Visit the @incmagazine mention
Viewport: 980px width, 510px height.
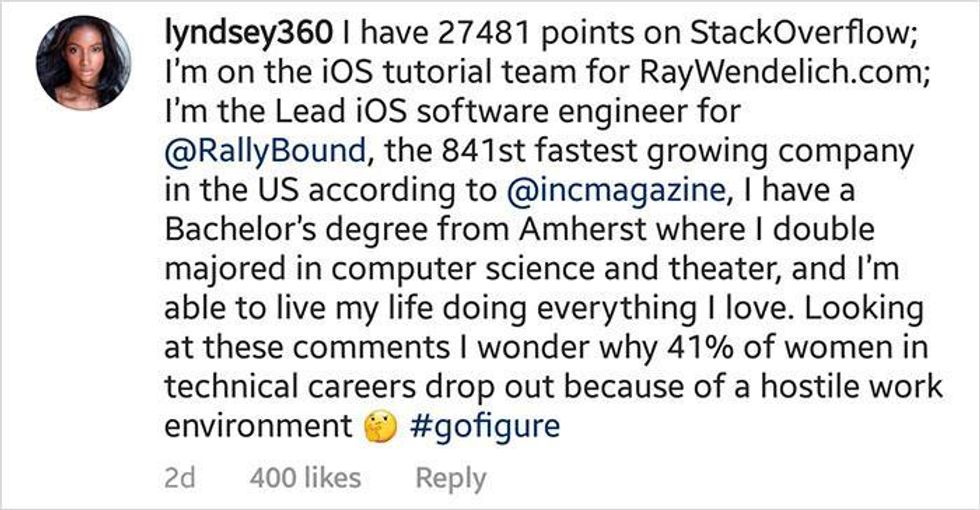[x=616, y=191]
